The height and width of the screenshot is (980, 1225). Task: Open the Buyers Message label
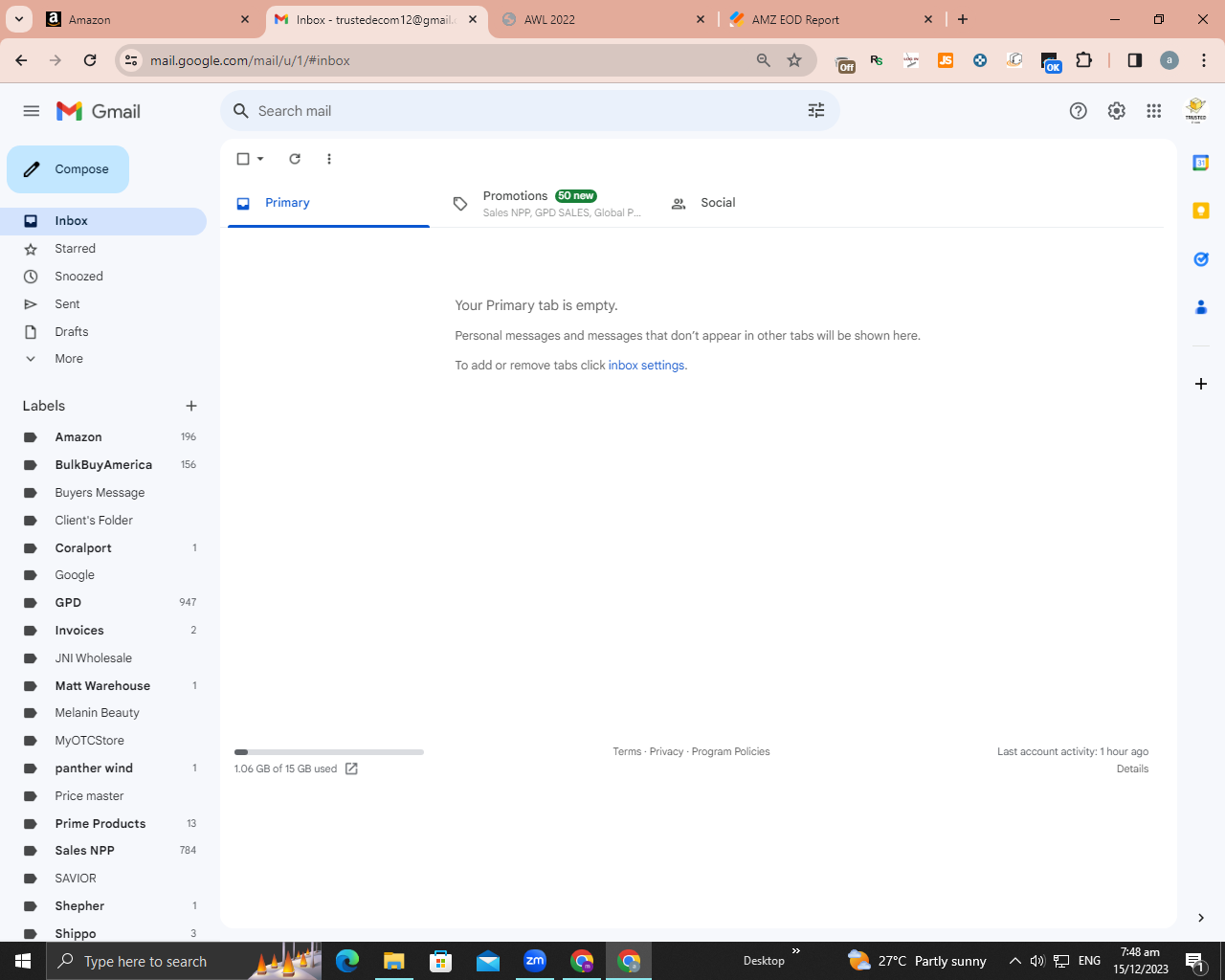point(103,493)
